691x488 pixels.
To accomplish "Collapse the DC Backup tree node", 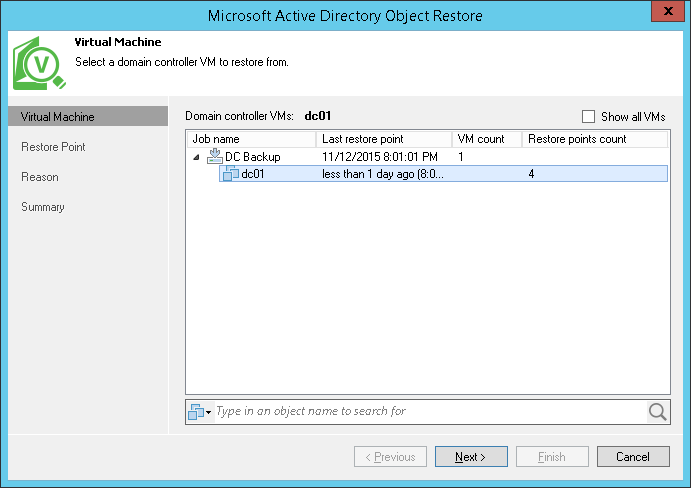I will pos(196,158).
